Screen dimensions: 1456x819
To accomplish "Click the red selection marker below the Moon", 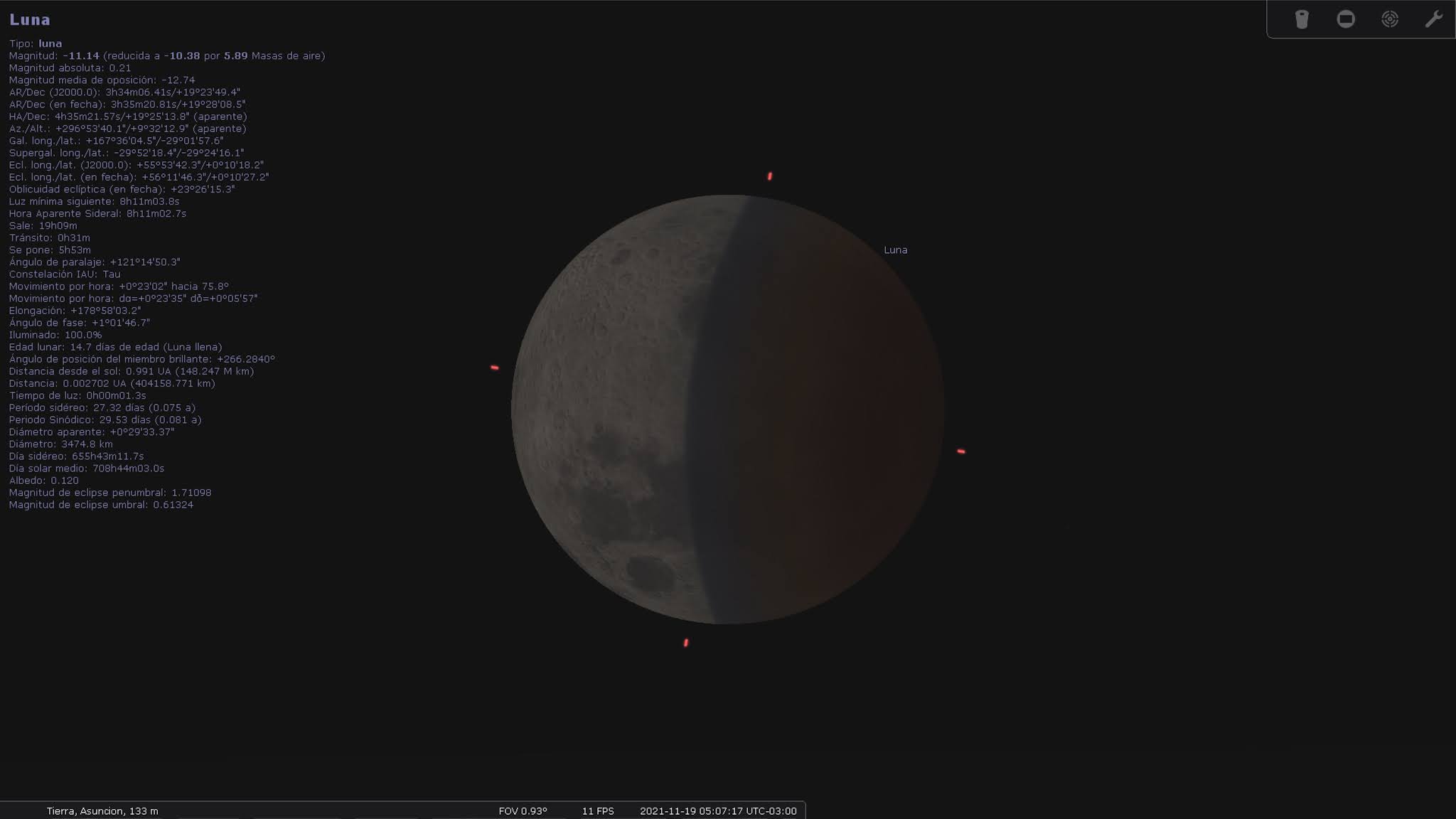I will tap(686, 643).
